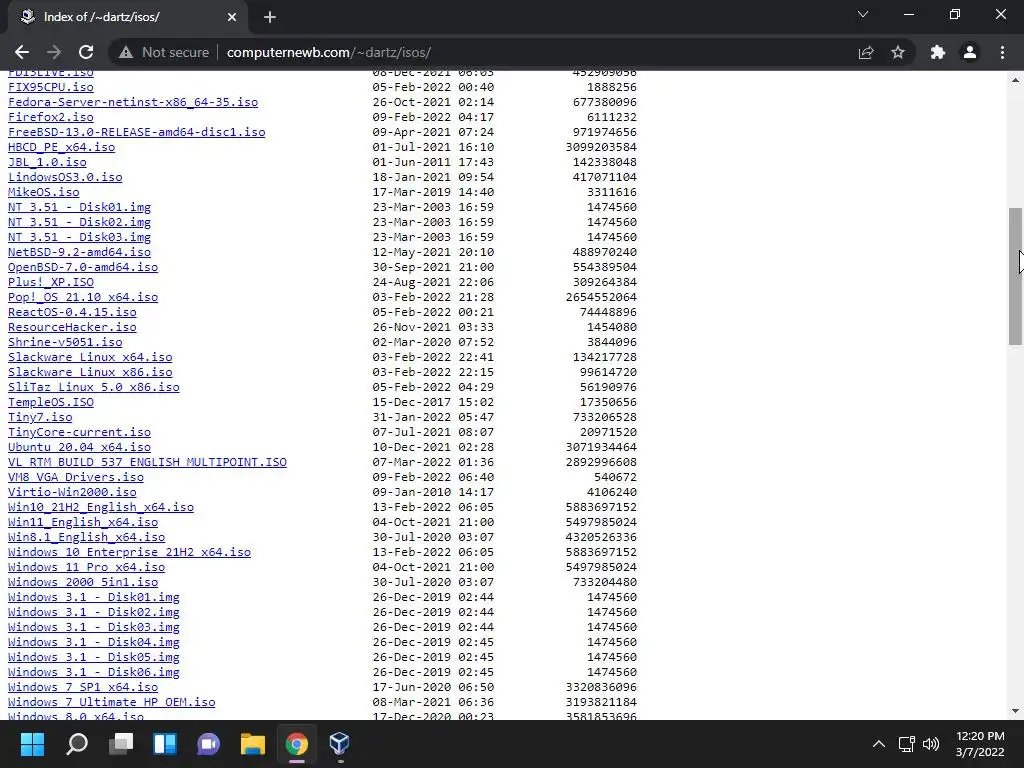Click the volume tray icon
Screen dimensions: 1024x768
coord(931,744)
